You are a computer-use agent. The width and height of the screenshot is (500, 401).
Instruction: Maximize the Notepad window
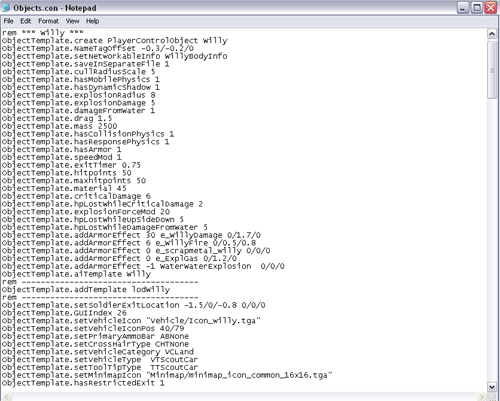[477, 8]
